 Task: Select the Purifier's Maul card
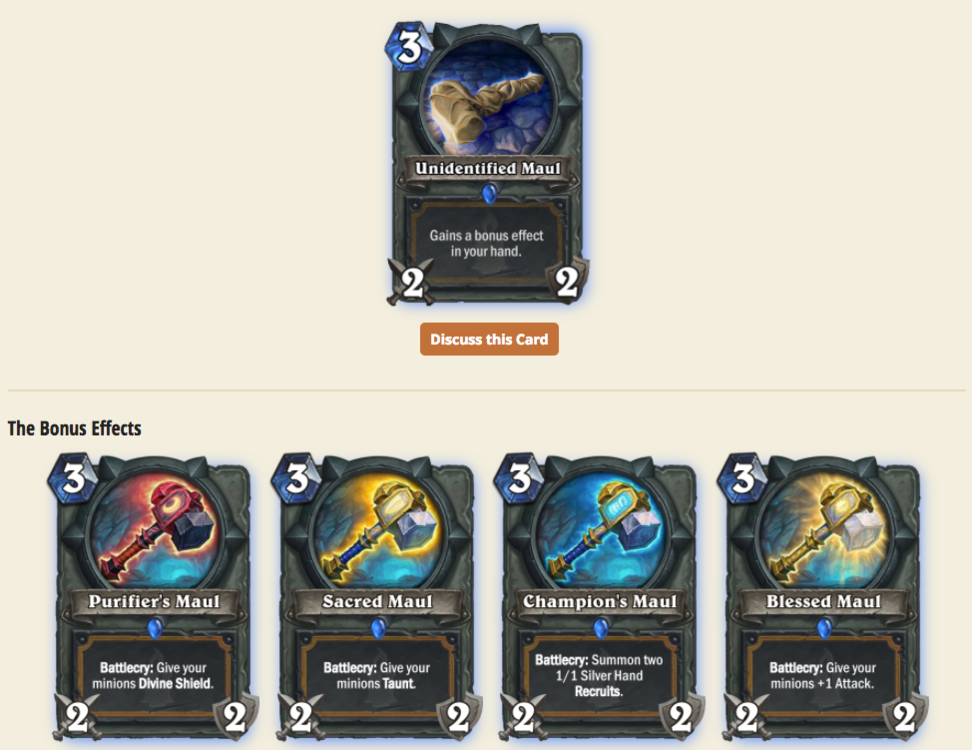tap(153, 597)
